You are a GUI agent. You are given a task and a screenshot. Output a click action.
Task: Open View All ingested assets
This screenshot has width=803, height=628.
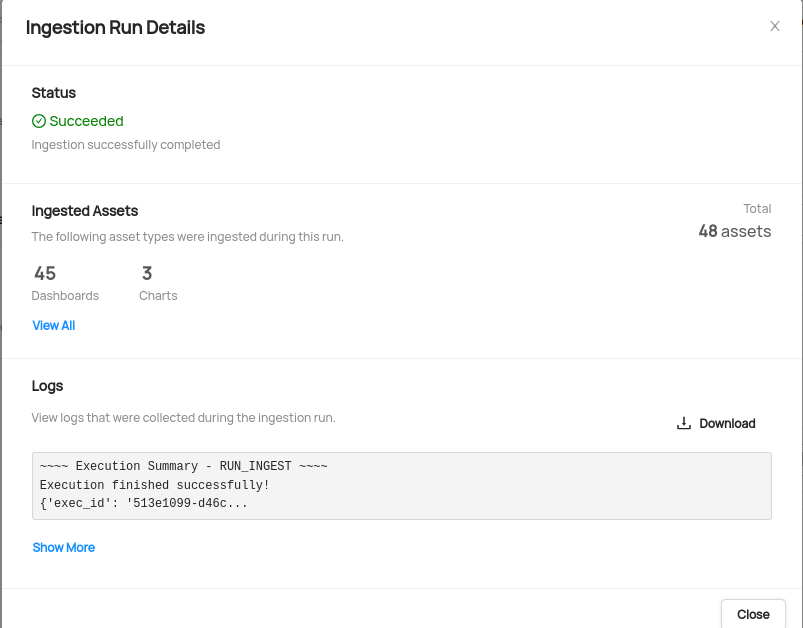pyautogui.click(x=54, y=326)
